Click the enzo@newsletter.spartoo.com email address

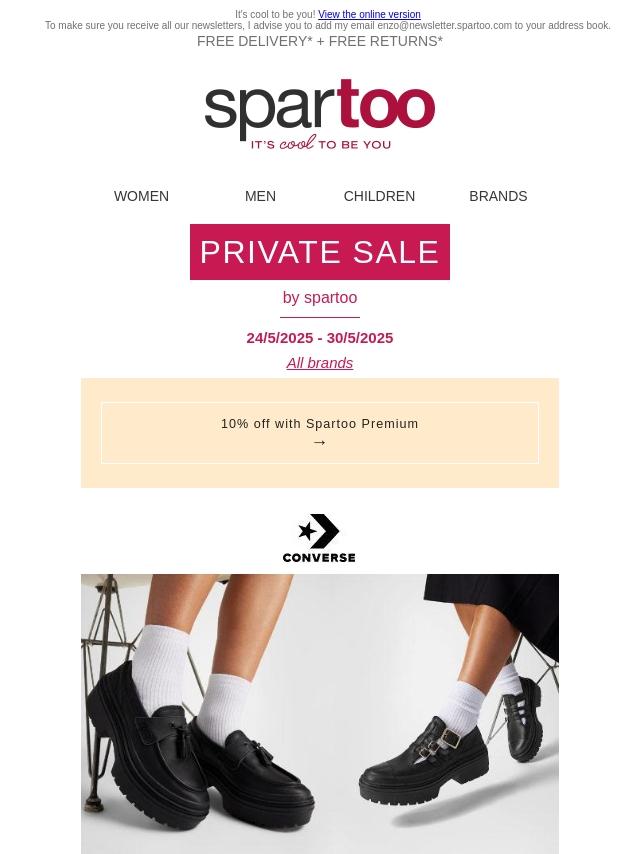pyautogui.click(x=444, y=26)
